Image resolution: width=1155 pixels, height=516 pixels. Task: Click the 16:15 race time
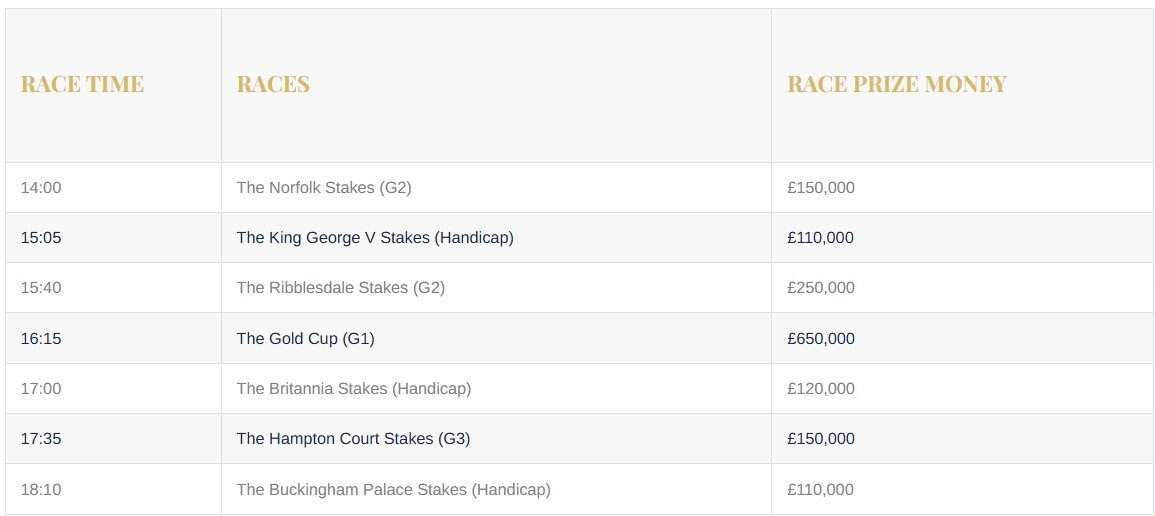pyautogui.click(x=41, y=339)
